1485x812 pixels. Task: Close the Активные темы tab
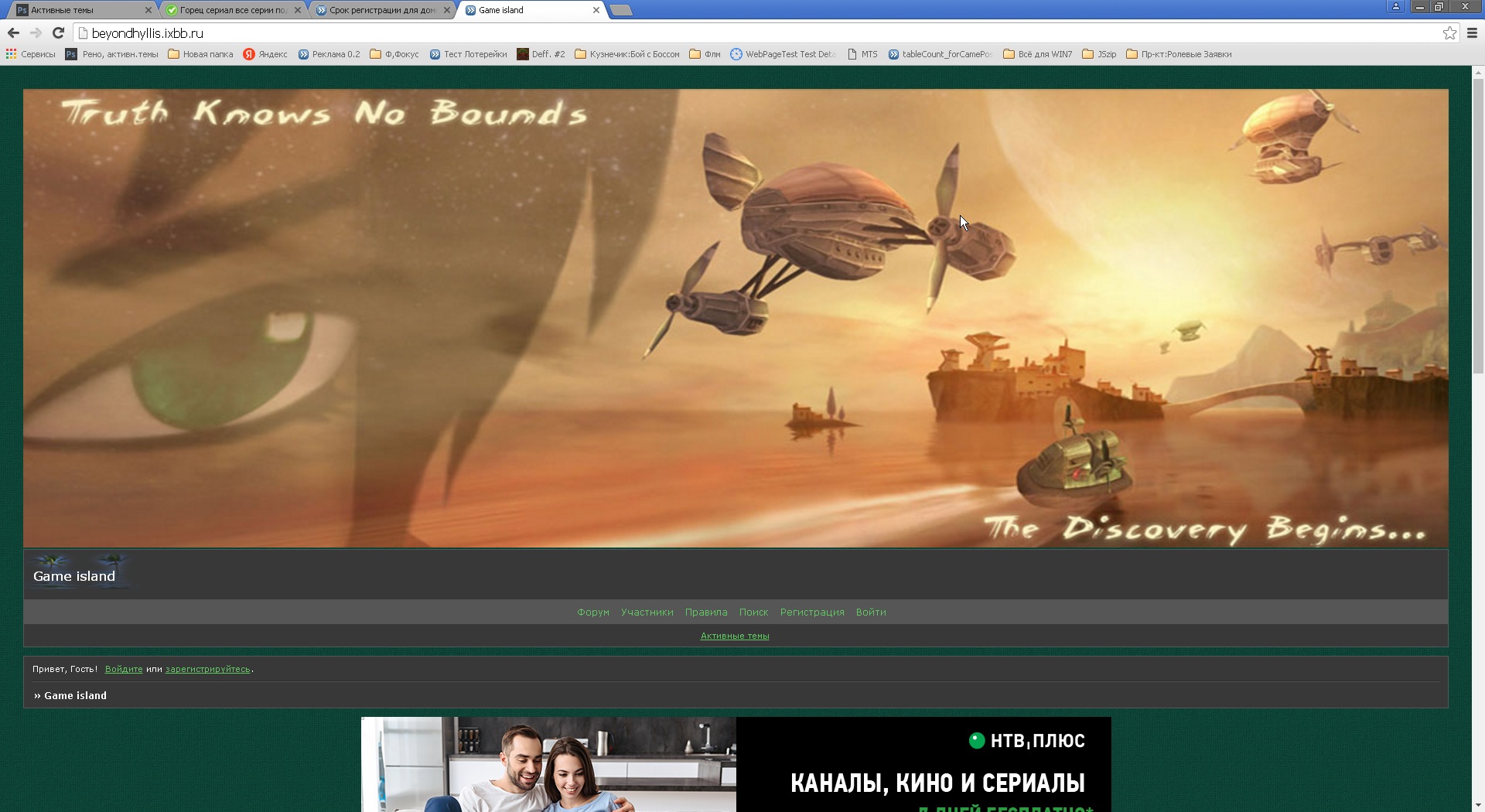point(148,10)
